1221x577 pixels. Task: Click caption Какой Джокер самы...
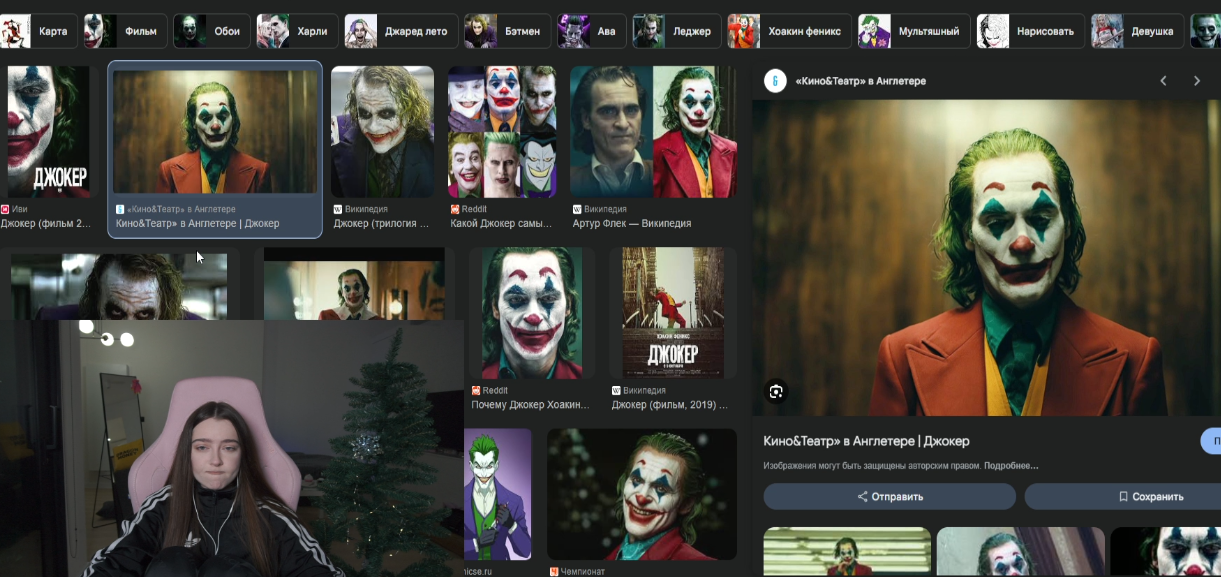point(501,224)
